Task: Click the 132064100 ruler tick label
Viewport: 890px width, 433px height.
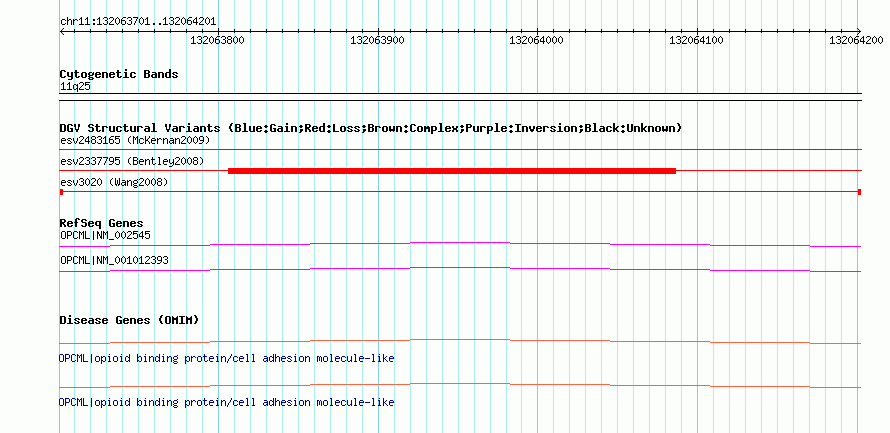Action: coord(696,40)
